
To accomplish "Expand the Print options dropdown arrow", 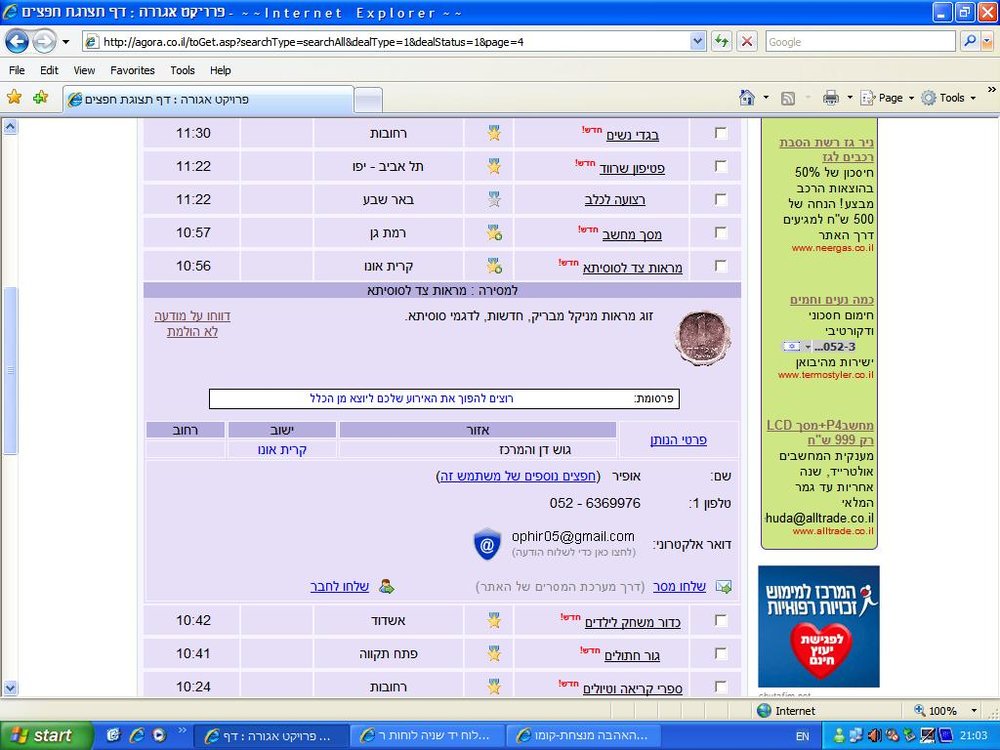I will coord(849,98).
